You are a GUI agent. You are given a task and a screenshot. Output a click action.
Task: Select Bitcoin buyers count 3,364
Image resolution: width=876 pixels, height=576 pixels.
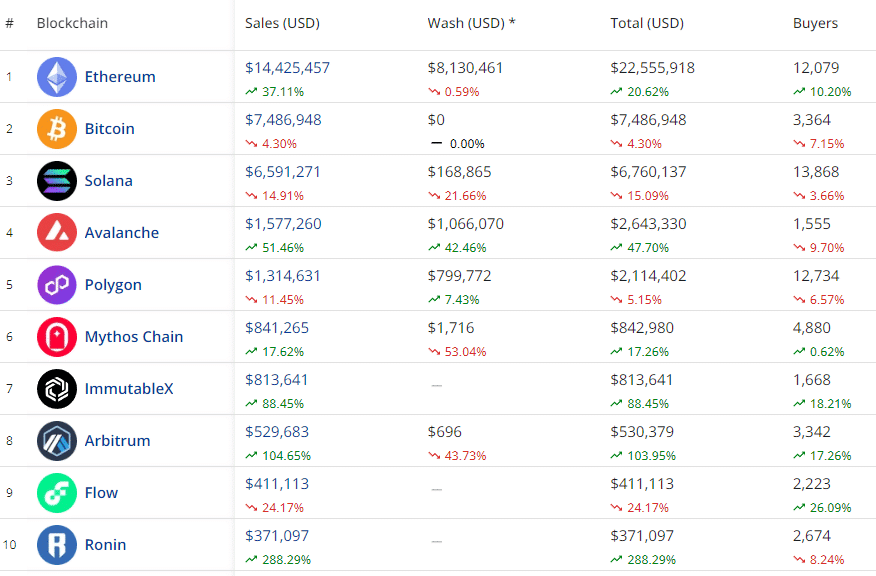(812, 120)
